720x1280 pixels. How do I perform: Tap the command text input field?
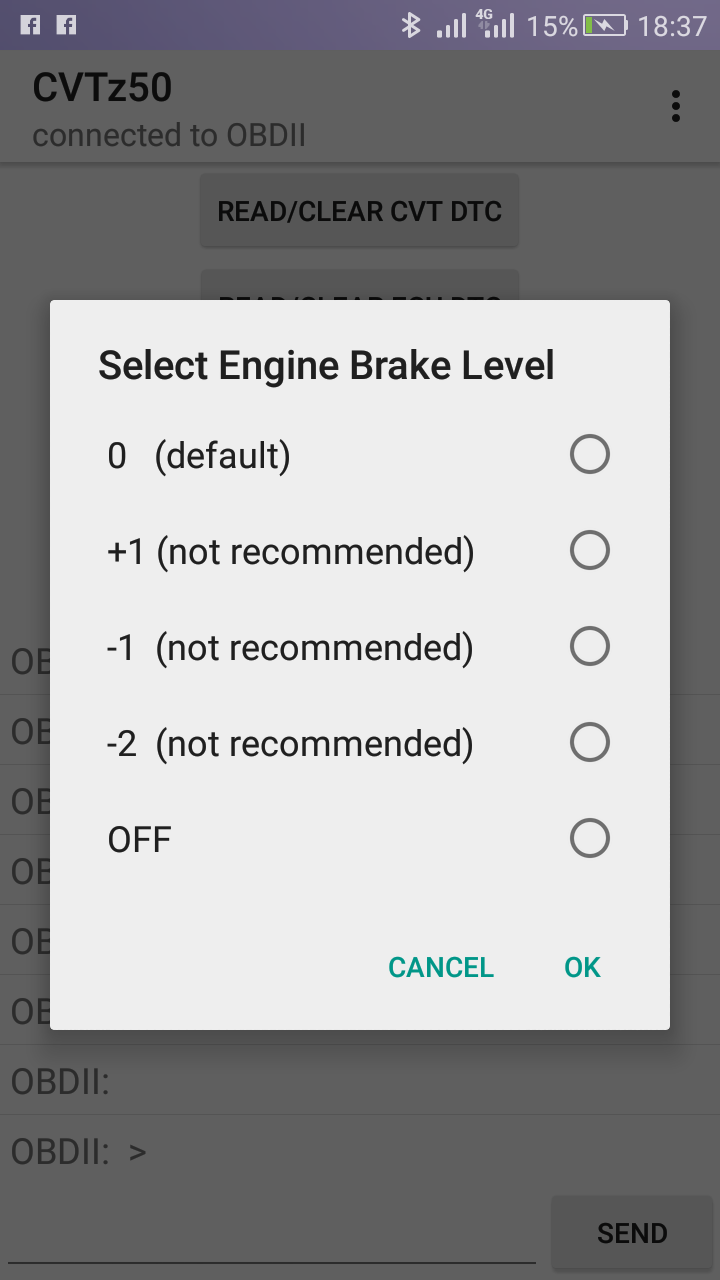[272, 1236]
